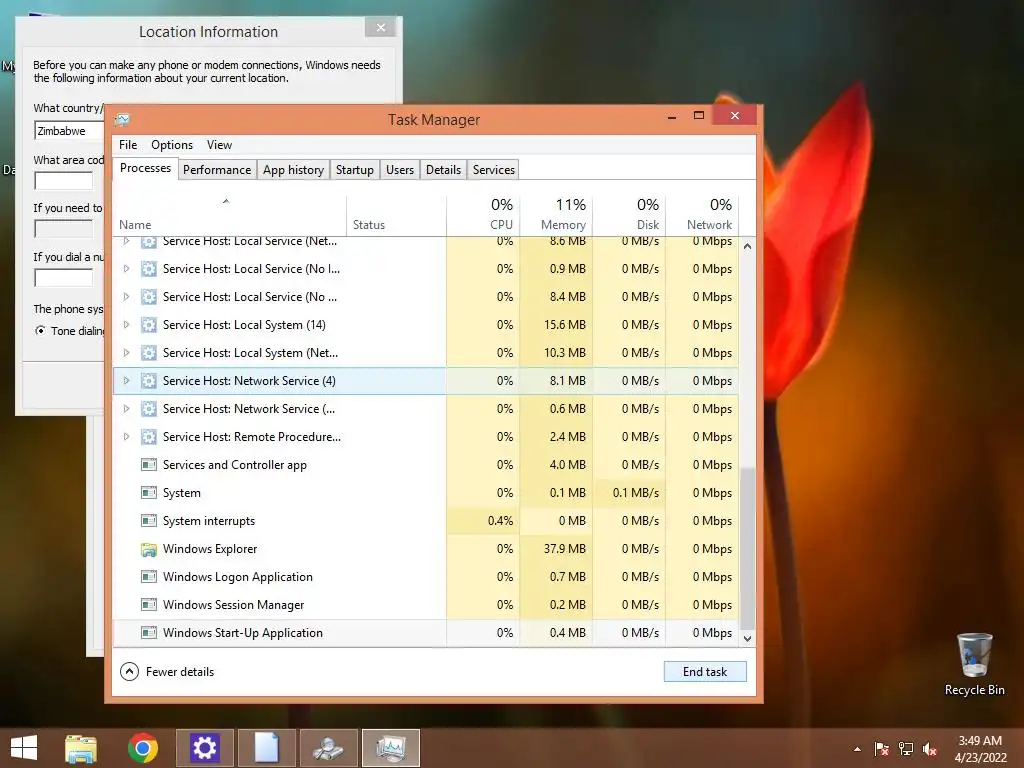Viewport: 1024px width, 768px height.
Task: Select the Tone dialing radio button
Action: click(40, 330)
